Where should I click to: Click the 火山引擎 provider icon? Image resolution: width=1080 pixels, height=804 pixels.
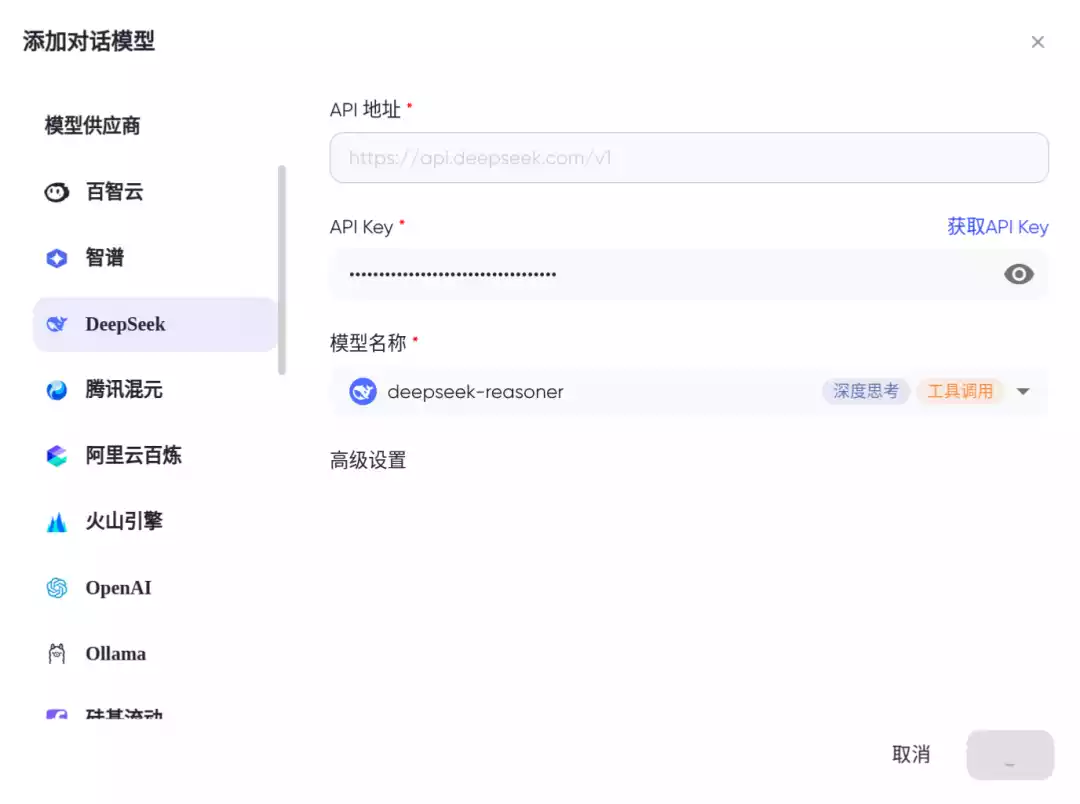[x=57, y=521]
